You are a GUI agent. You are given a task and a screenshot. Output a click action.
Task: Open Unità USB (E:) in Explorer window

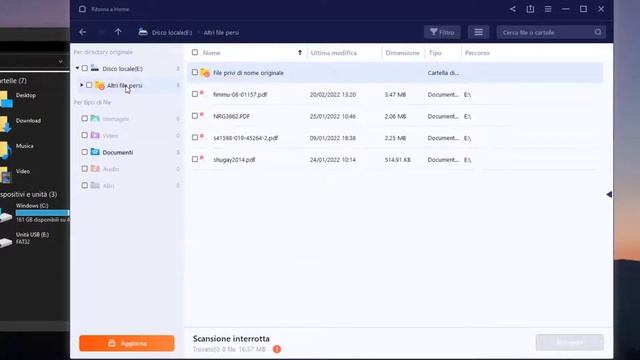25,238
